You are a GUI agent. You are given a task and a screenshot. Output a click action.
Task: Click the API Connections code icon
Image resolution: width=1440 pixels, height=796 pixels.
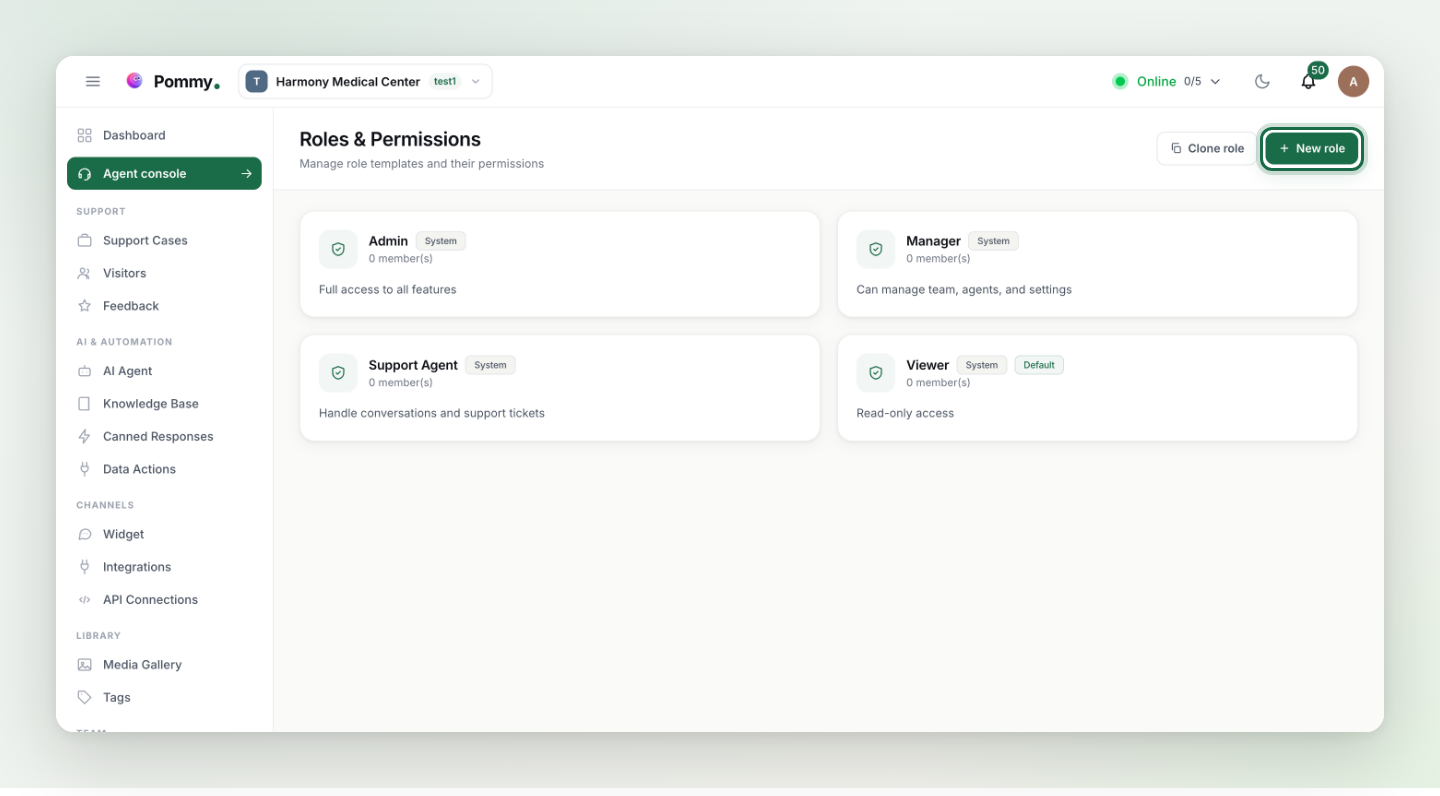(x=85, y=600)
